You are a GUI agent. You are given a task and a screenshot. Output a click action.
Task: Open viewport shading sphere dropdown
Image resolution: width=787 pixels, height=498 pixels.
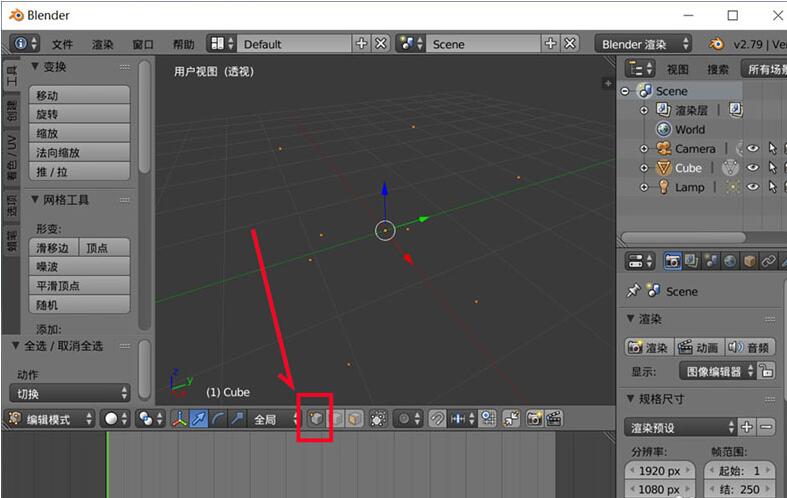[x=115, y=419]
